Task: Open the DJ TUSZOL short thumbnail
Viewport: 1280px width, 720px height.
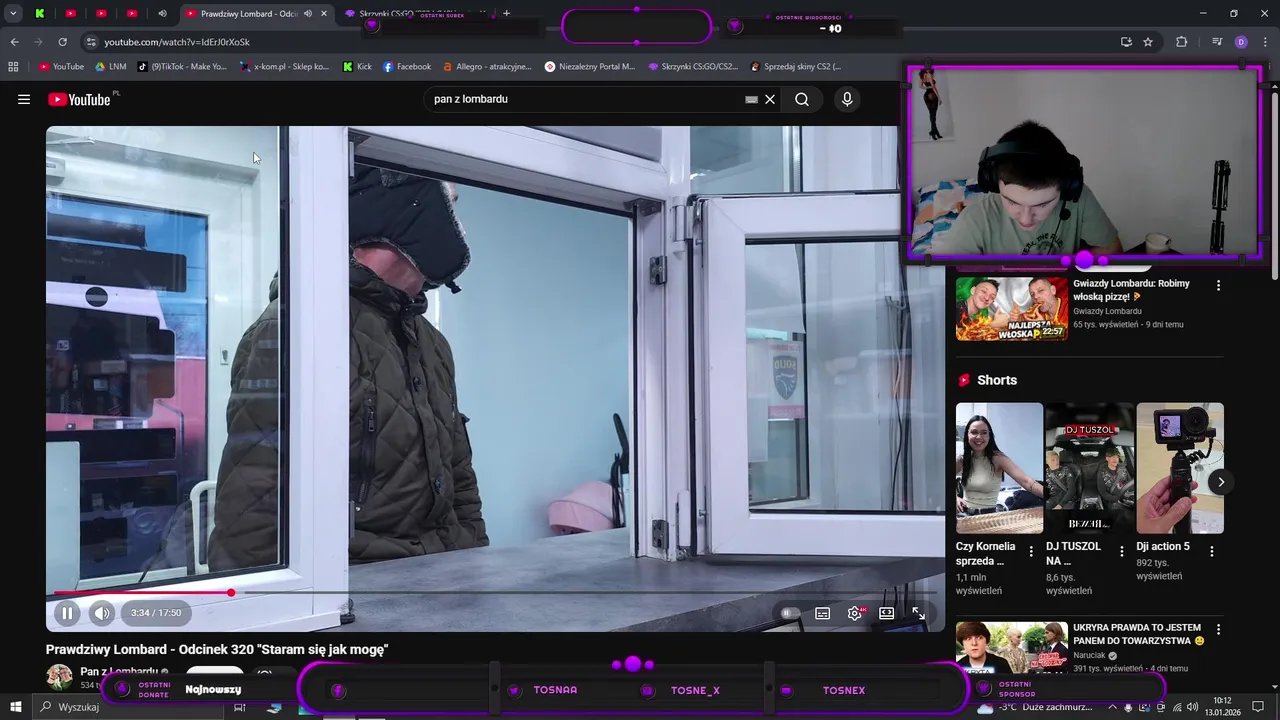Action: [1089, 468]
